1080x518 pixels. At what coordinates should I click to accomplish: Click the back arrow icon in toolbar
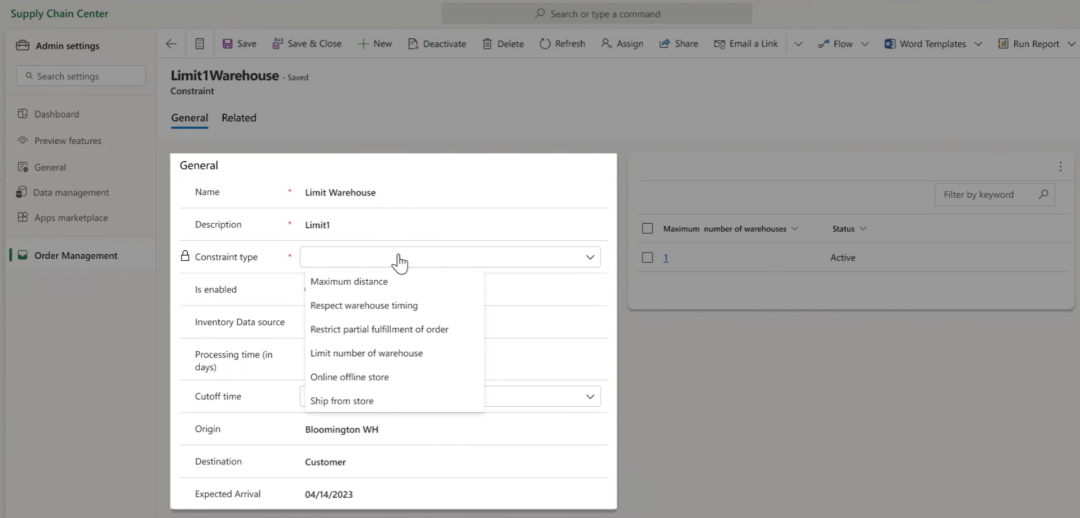coord(171,44)
